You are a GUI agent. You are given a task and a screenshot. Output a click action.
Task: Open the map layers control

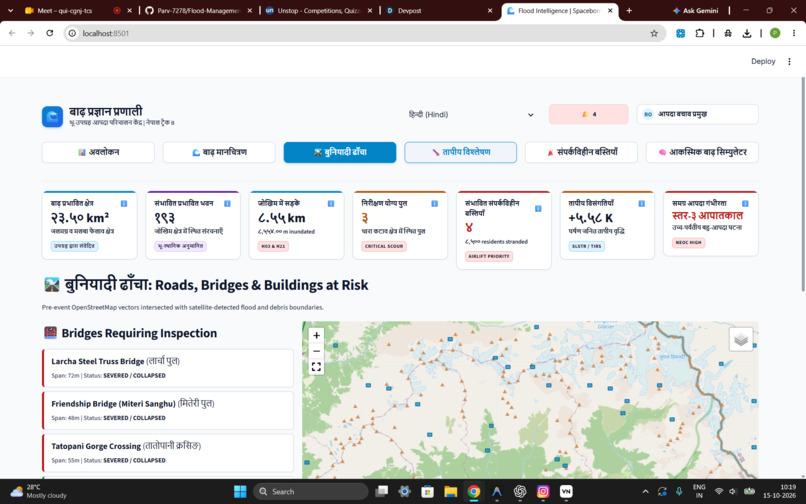point(741,339)
